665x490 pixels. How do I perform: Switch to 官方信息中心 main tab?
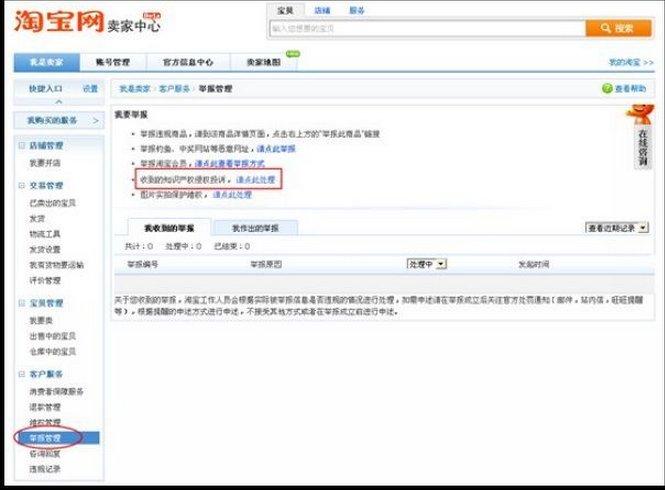(x=188, y=62)
